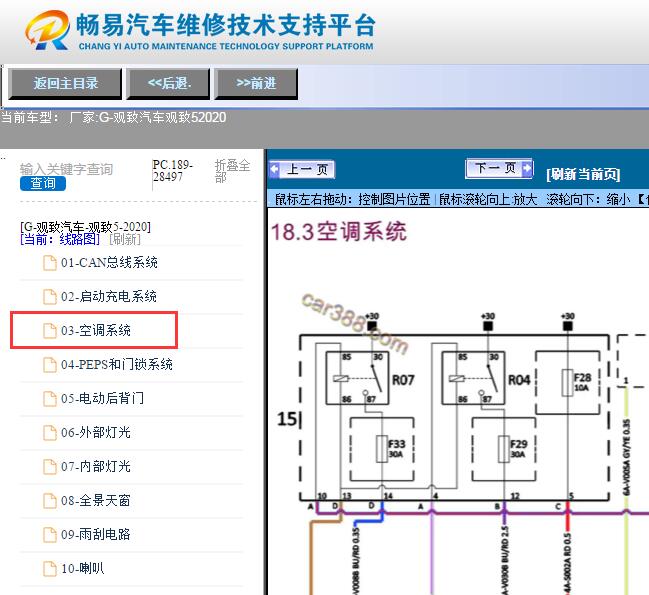Open 02-启动充电系统 in the tree
This screenshot has width=649, height=595.
tap(108, 296)
